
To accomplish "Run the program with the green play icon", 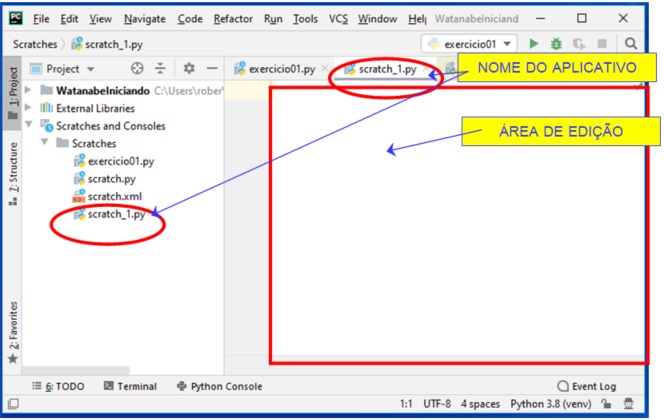I will [x=534, y=44].
